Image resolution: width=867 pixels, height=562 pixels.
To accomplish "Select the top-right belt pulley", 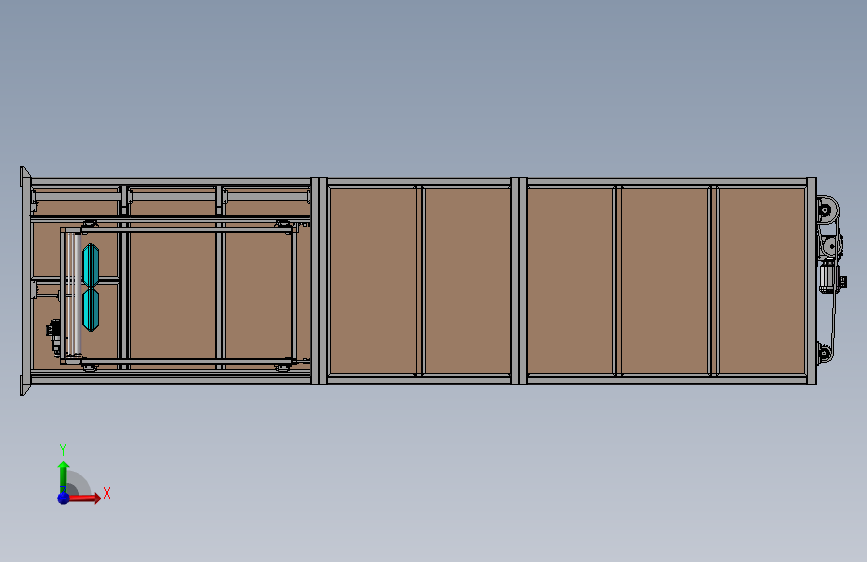I will (x=826, y=210).
